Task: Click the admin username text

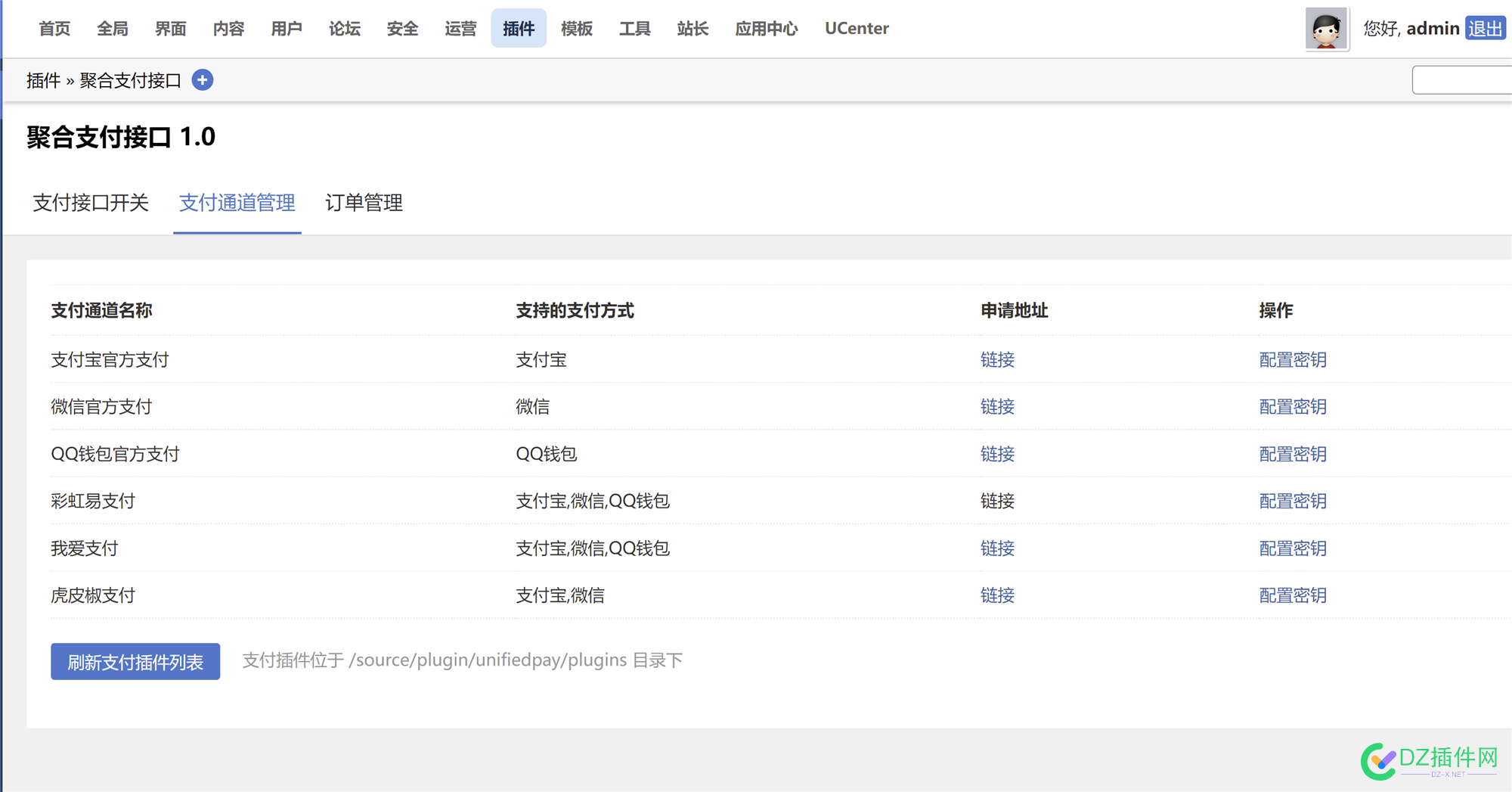Action: (1433, 29)
